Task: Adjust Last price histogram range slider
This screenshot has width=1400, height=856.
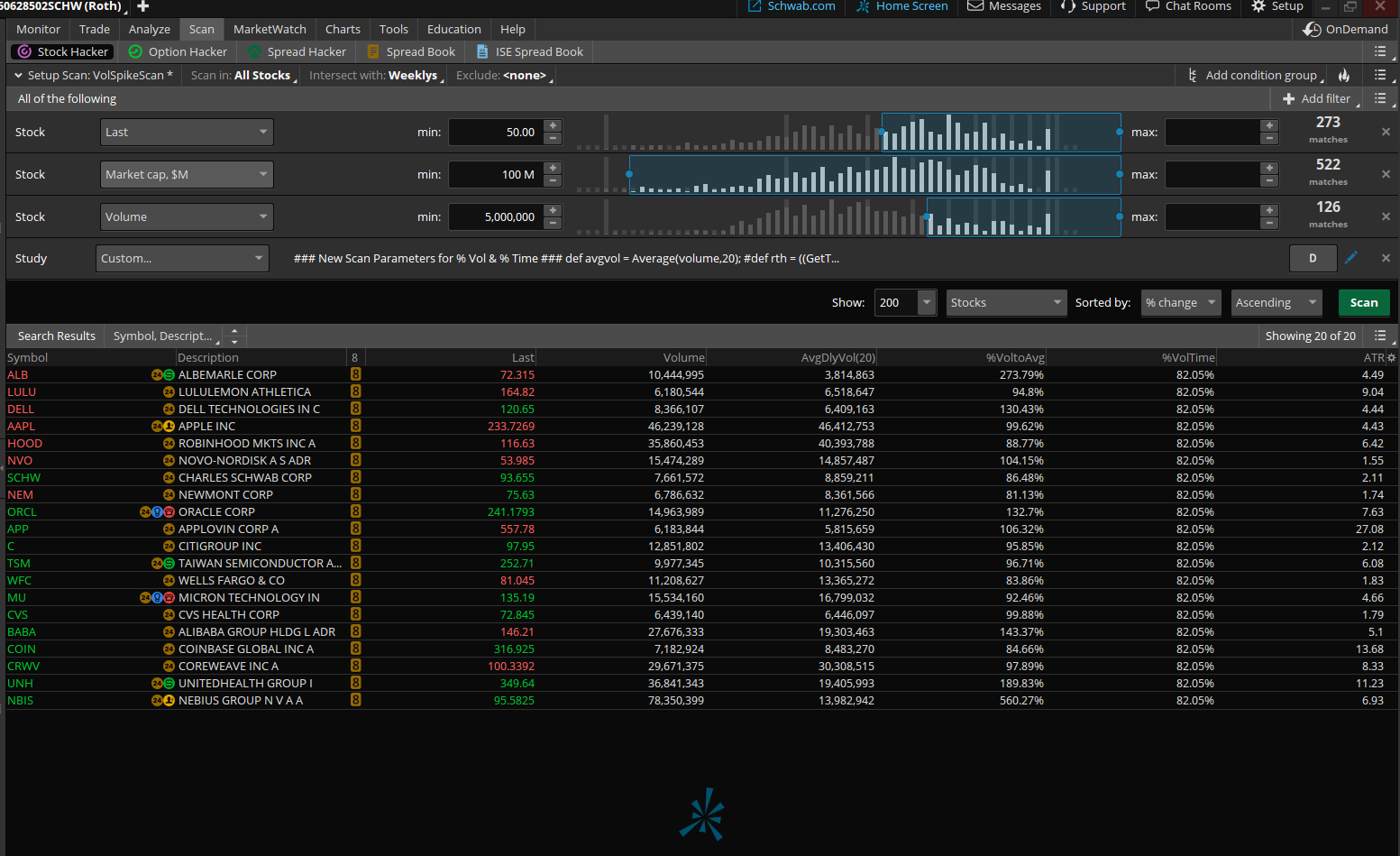Action: (x=1001, y=132)
